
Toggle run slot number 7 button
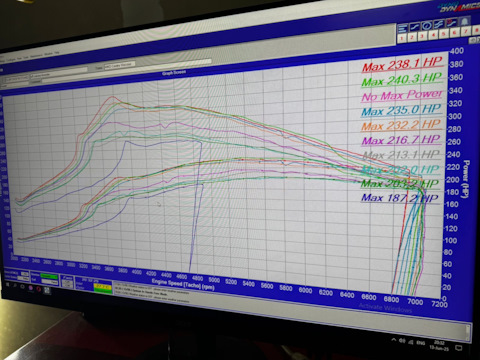click(466, 31)
